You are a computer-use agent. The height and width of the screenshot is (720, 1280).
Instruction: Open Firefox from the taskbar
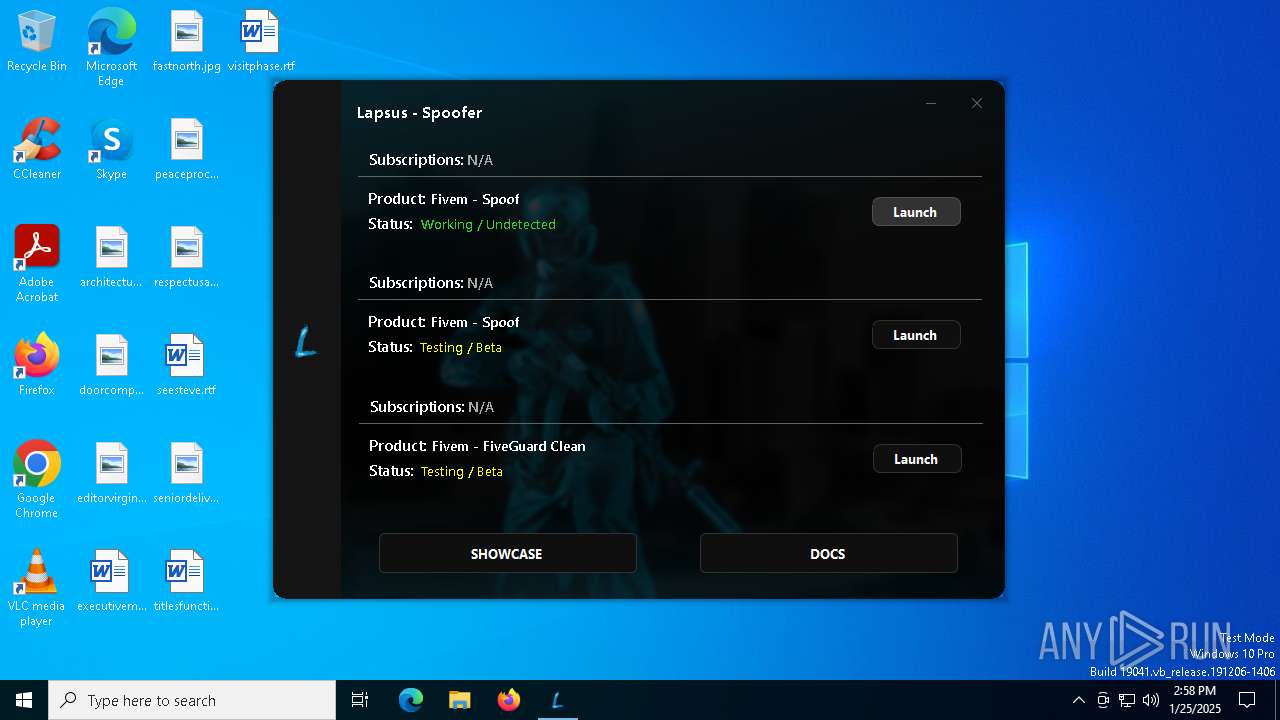click(509, 700)
